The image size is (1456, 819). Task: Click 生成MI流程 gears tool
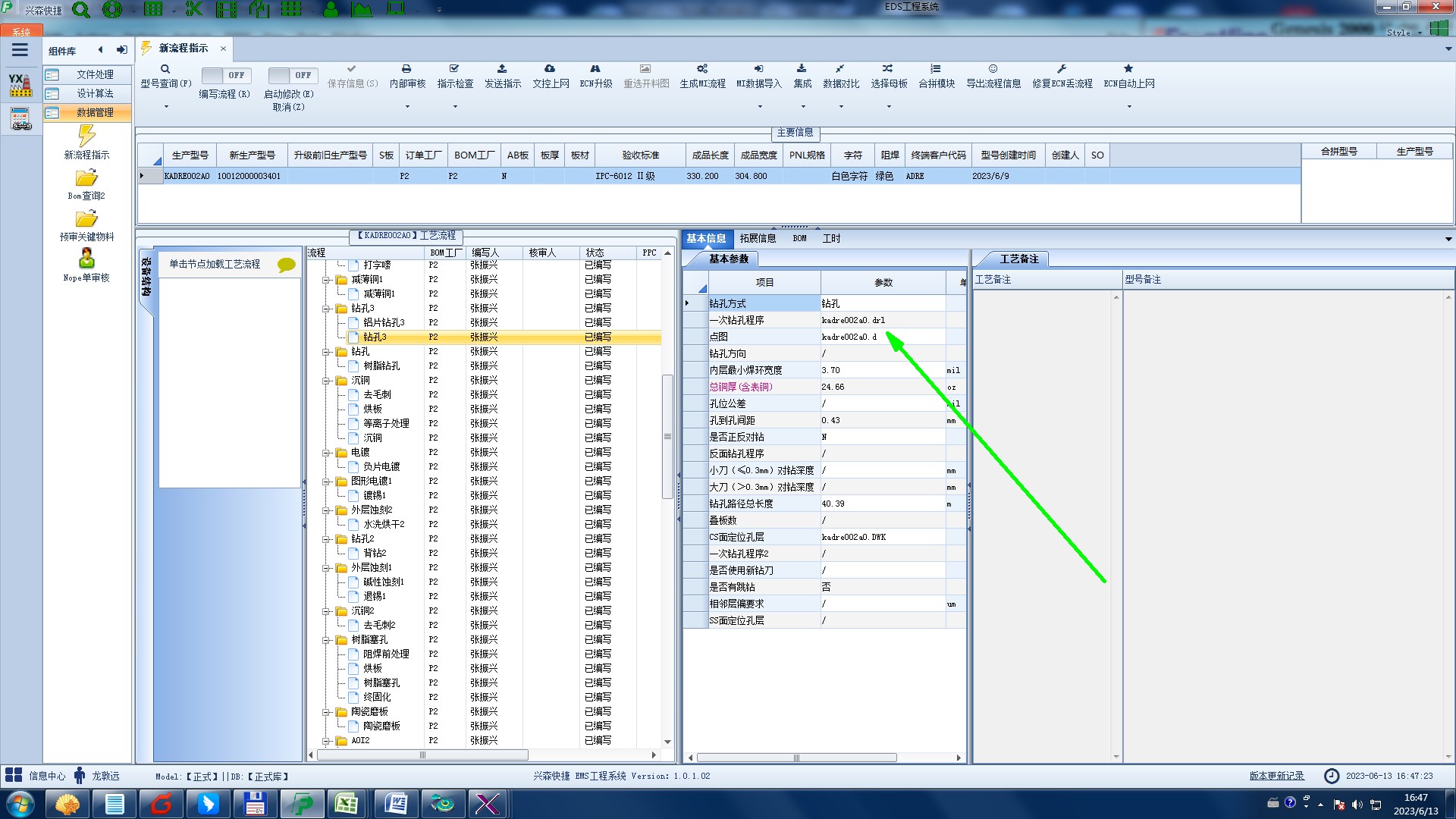click(x=702, y=76)
